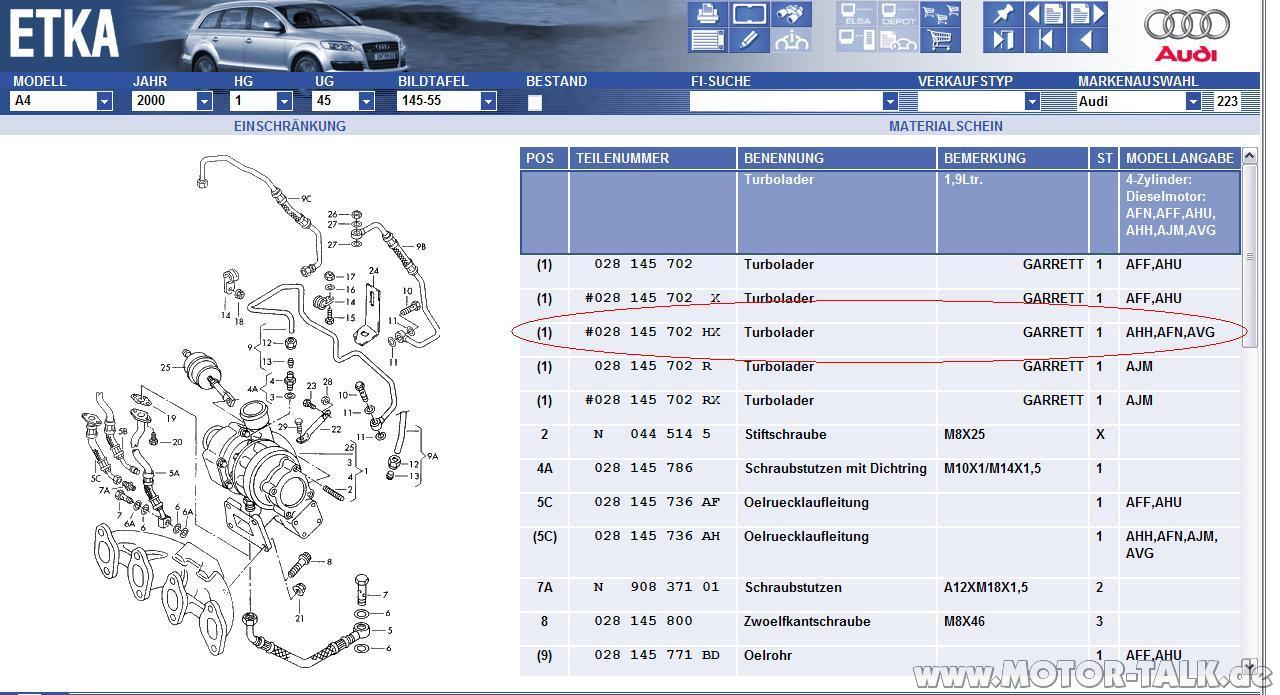
Task: Open the JAHR dropdown
Action: [204, 101]
